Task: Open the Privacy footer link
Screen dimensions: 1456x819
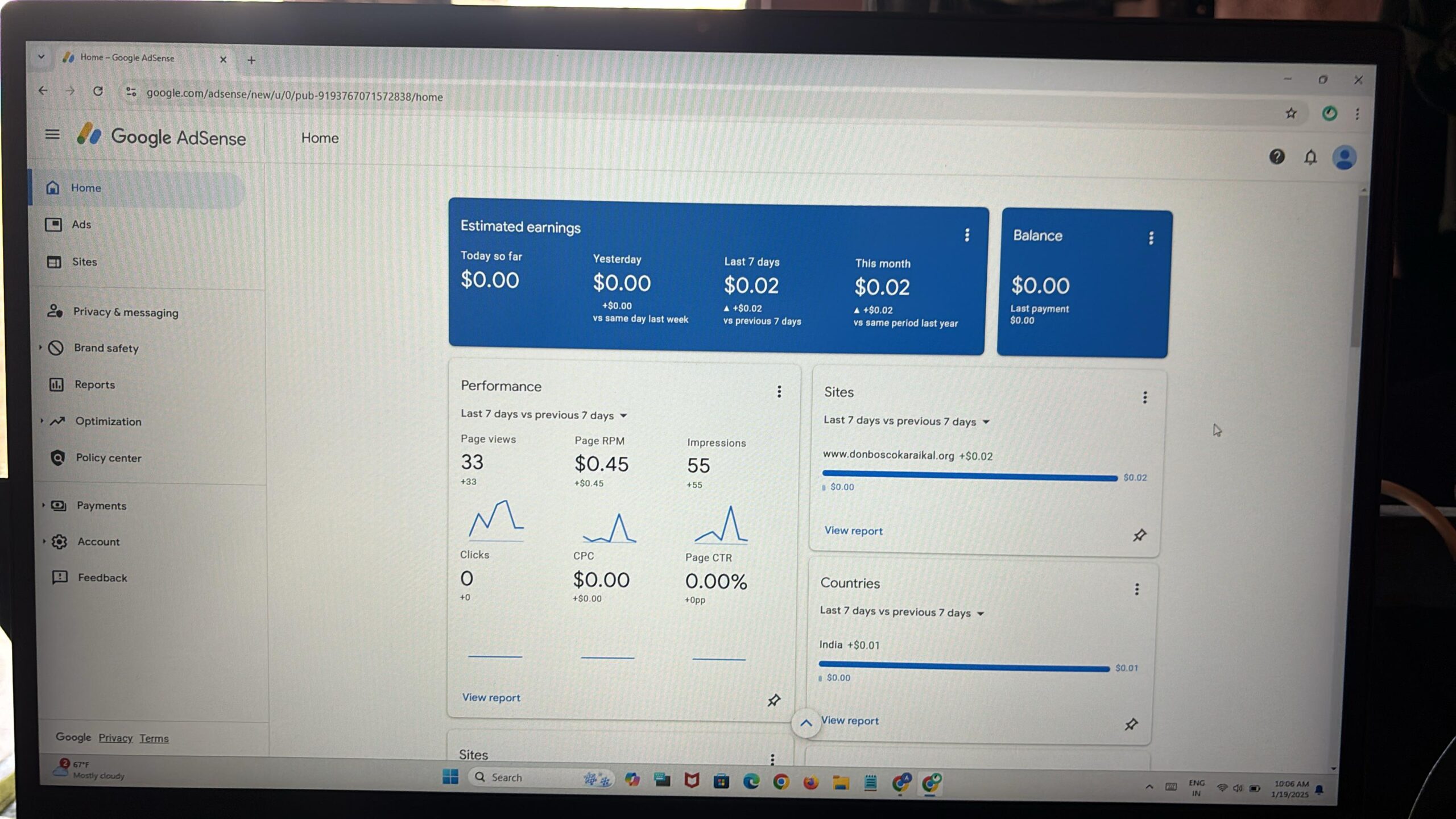Action: [x=115, y=738]
